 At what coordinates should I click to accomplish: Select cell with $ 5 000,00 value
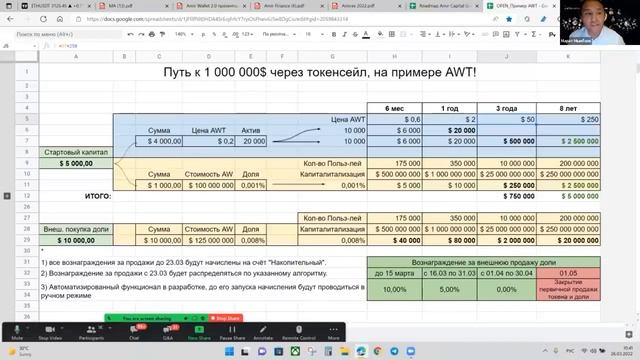click(76, 163)
